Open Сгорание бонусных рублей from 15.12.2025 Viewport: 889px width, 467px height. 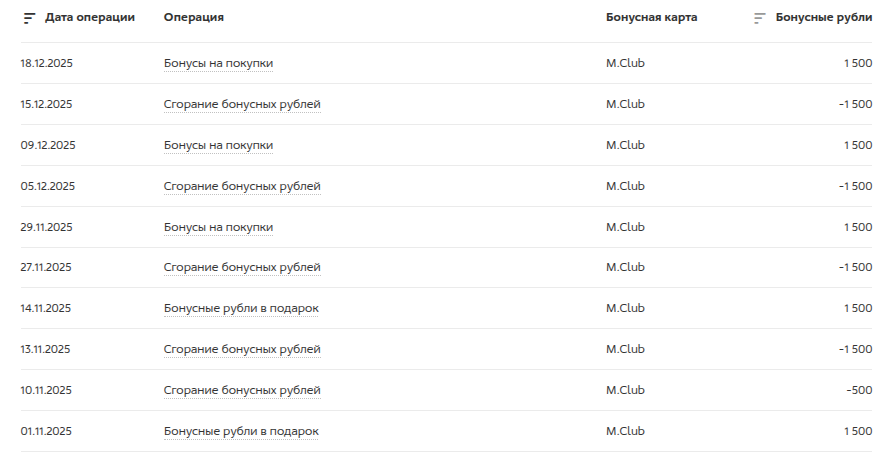(x=242, y=104)
